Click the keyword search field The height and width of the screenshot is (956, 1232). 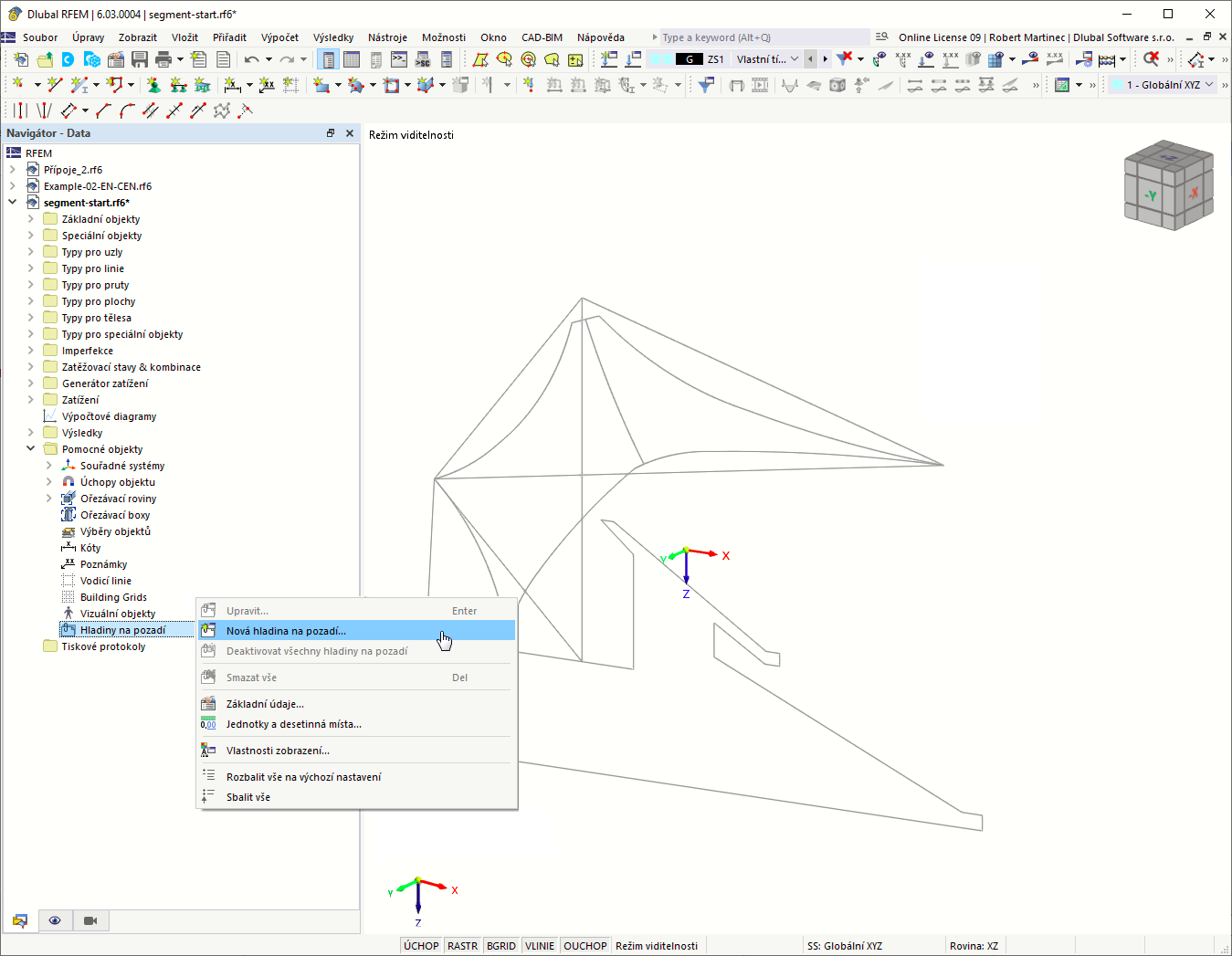click(x=765, y=37)
